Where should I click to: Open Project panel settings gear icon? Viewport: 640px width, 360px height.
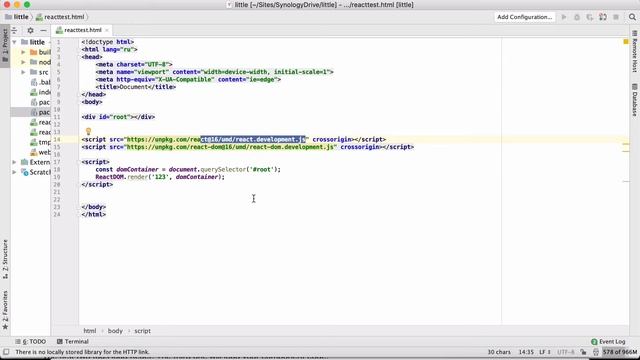30,30
